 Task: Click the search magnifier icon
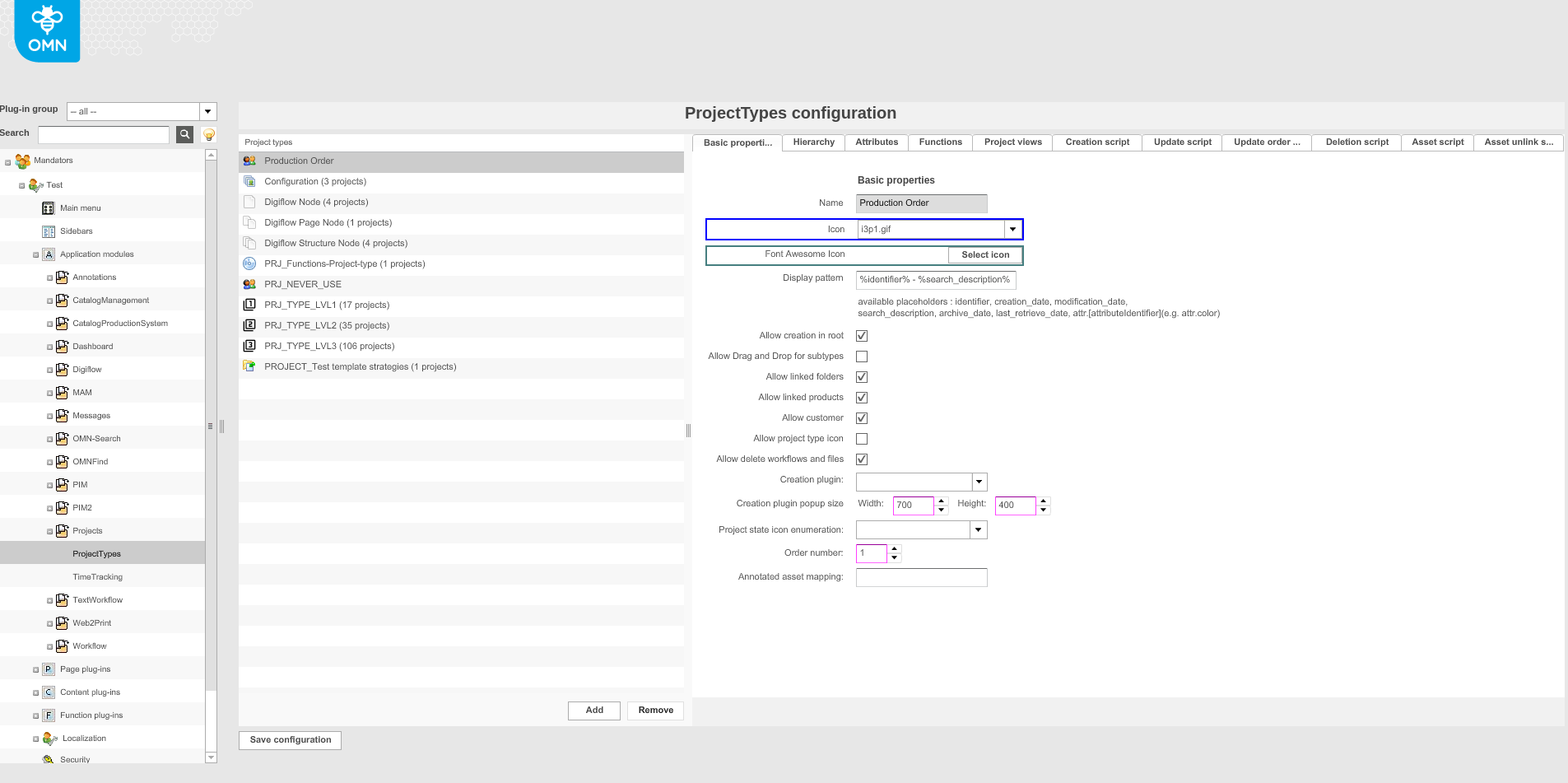tap(184, 134)
